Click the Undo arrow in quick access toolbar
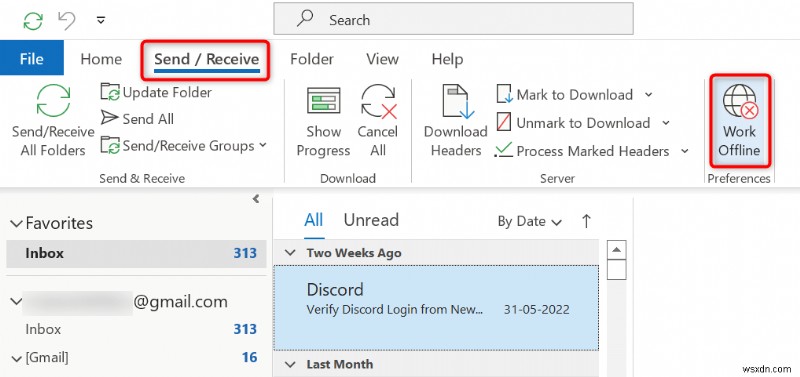Screen dimensions: 800x377 66,20
